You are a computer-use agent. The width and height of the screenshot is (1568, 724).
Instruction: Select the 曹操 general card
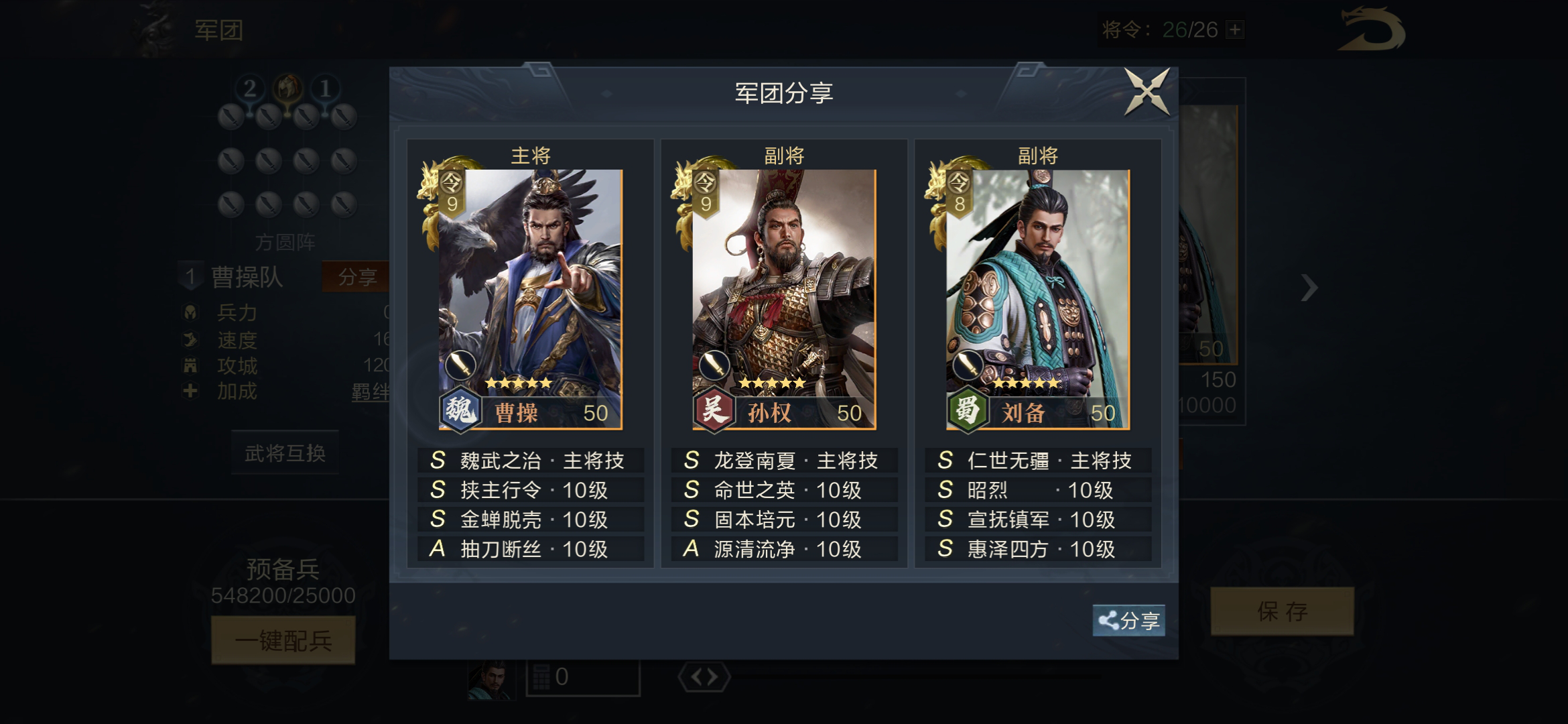coord(530,299)
